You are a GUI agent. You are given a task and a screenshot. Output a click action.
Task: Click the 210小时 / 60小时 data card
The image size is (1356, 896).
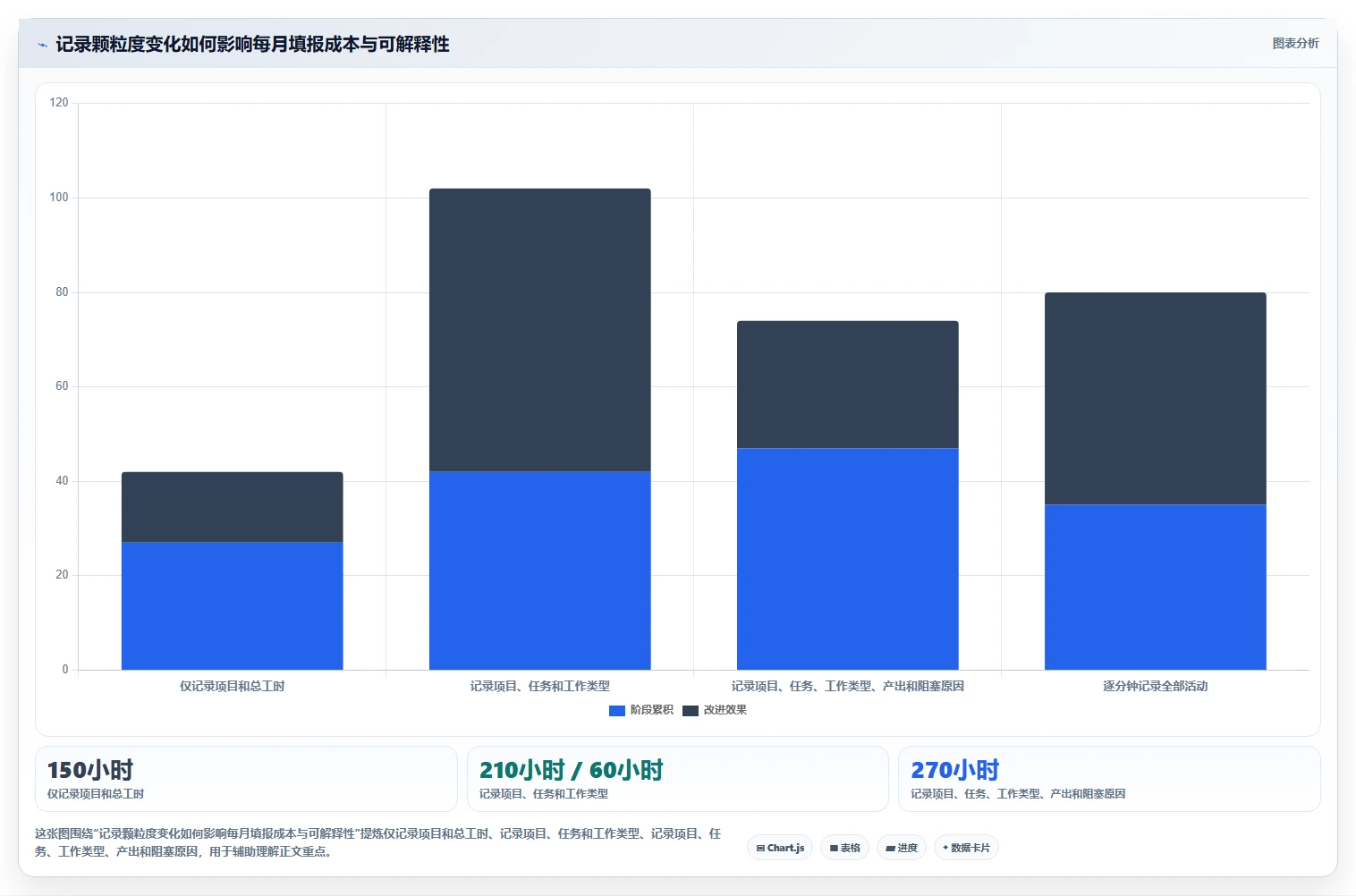[678, 779]
